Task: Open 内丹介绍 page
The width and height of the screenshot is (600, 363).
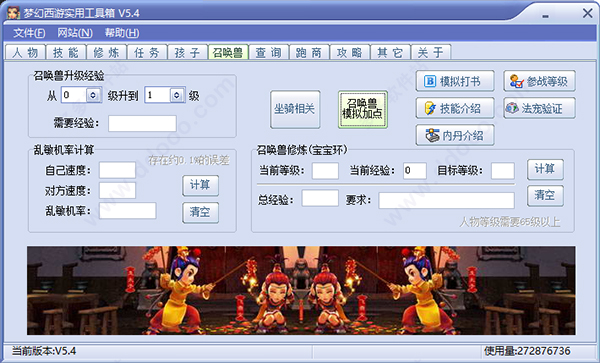Action: (x=455, y=135)
